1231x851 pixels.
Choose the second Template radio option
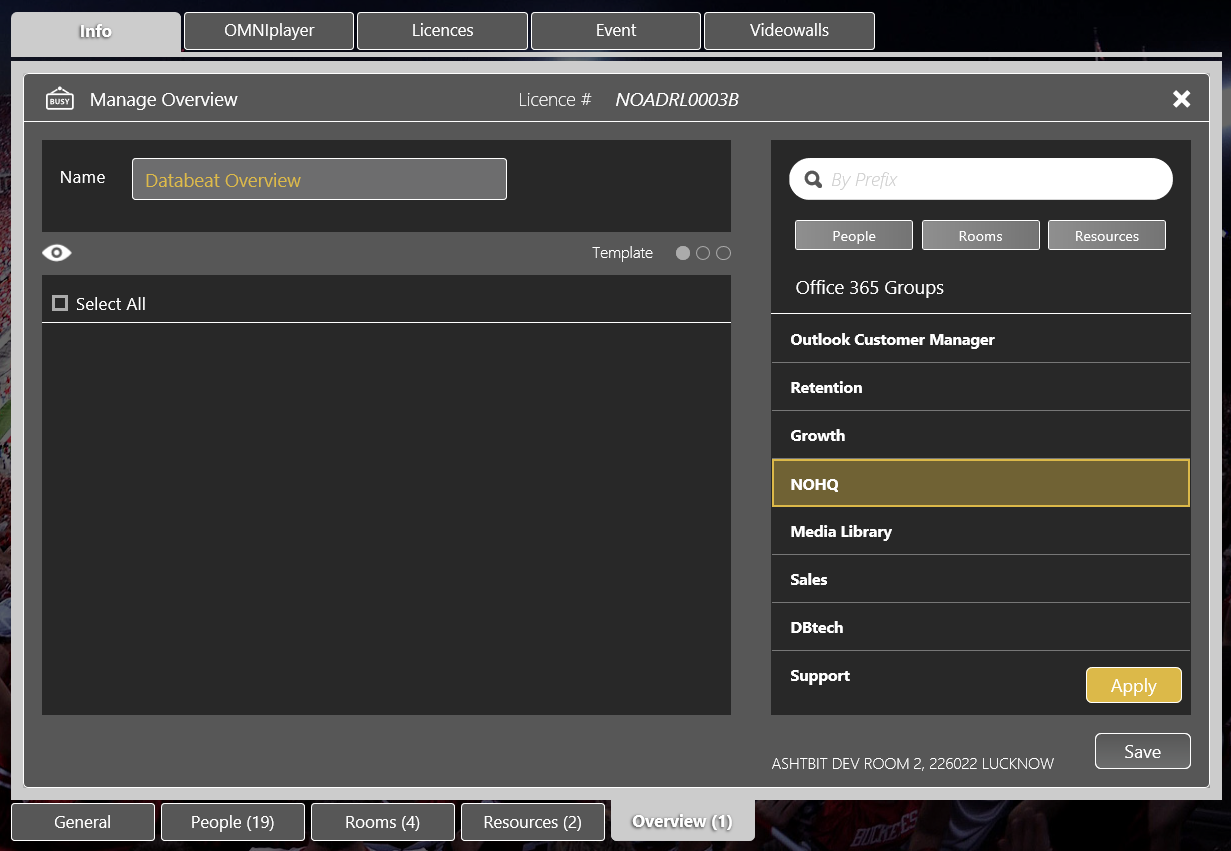703,253
